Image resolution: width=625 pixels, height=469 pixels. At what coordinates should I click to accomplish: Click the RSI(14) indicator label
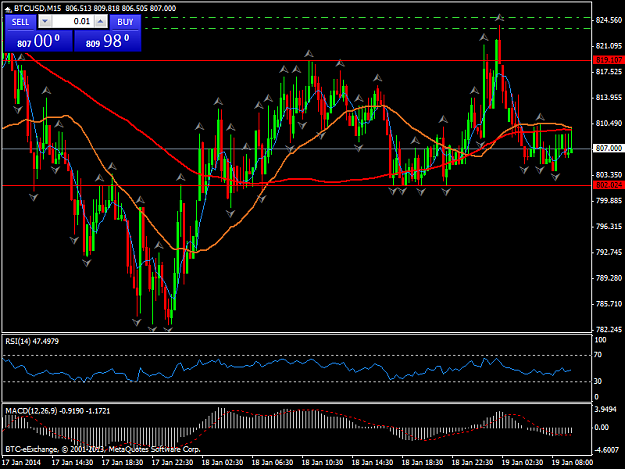pyautogui.click(x=32, y=341)
